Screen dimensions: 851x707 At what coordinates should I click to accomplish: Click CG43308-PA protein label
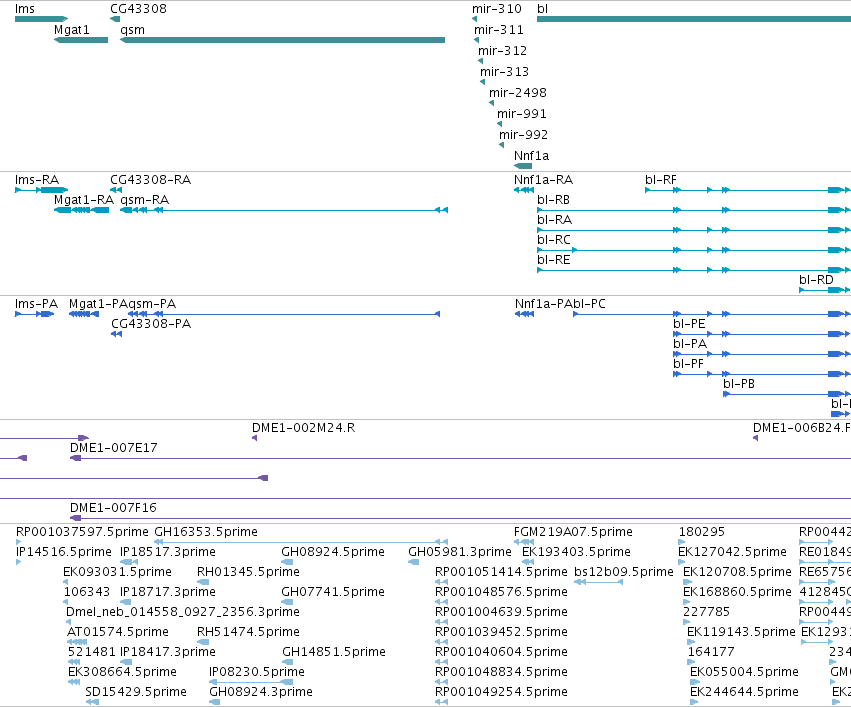tap(151, 324)
